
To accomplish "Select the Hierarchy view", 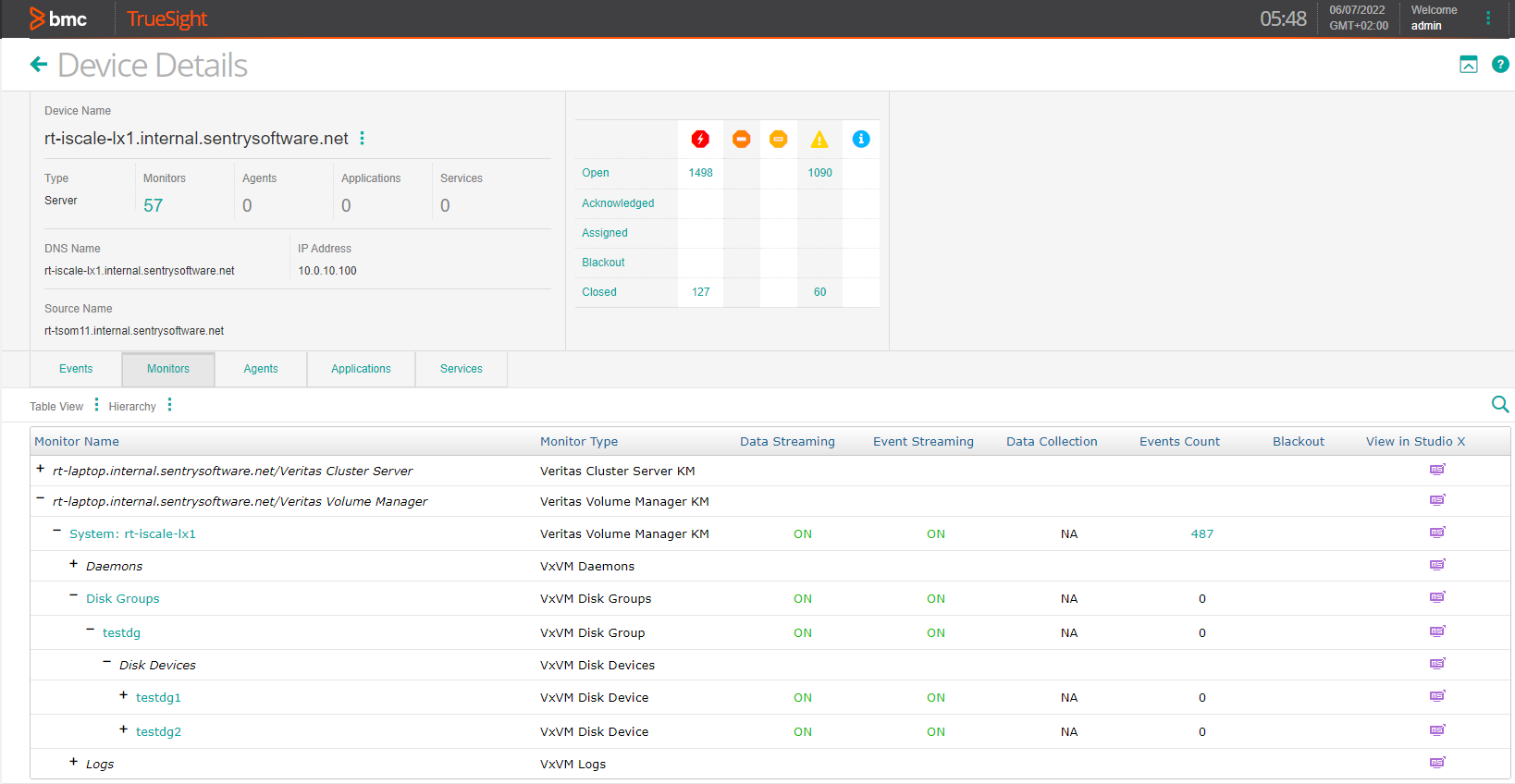I will 132,407.
